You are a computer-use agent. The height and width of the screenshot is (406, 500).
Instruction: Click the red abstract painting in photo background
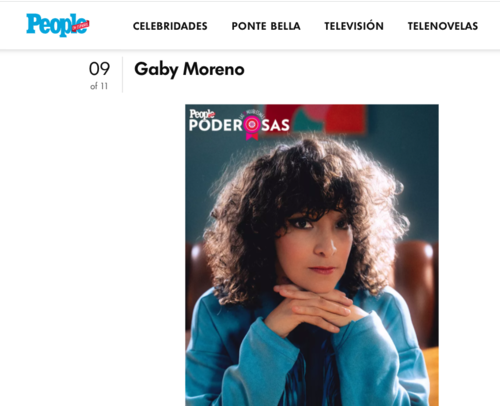coord(345,118)
